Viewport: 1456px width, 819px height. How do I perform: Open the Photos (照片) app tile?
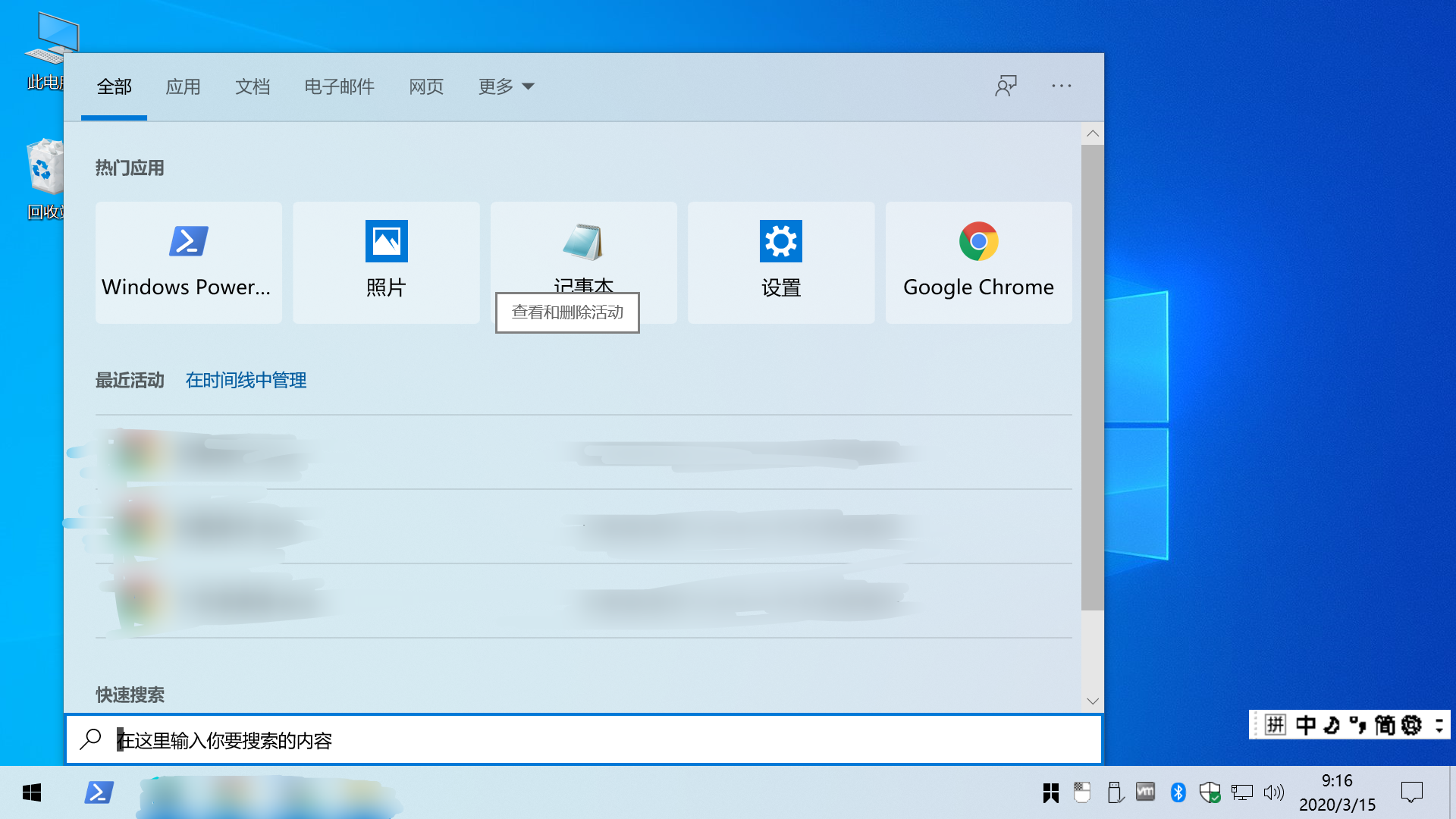386,262
